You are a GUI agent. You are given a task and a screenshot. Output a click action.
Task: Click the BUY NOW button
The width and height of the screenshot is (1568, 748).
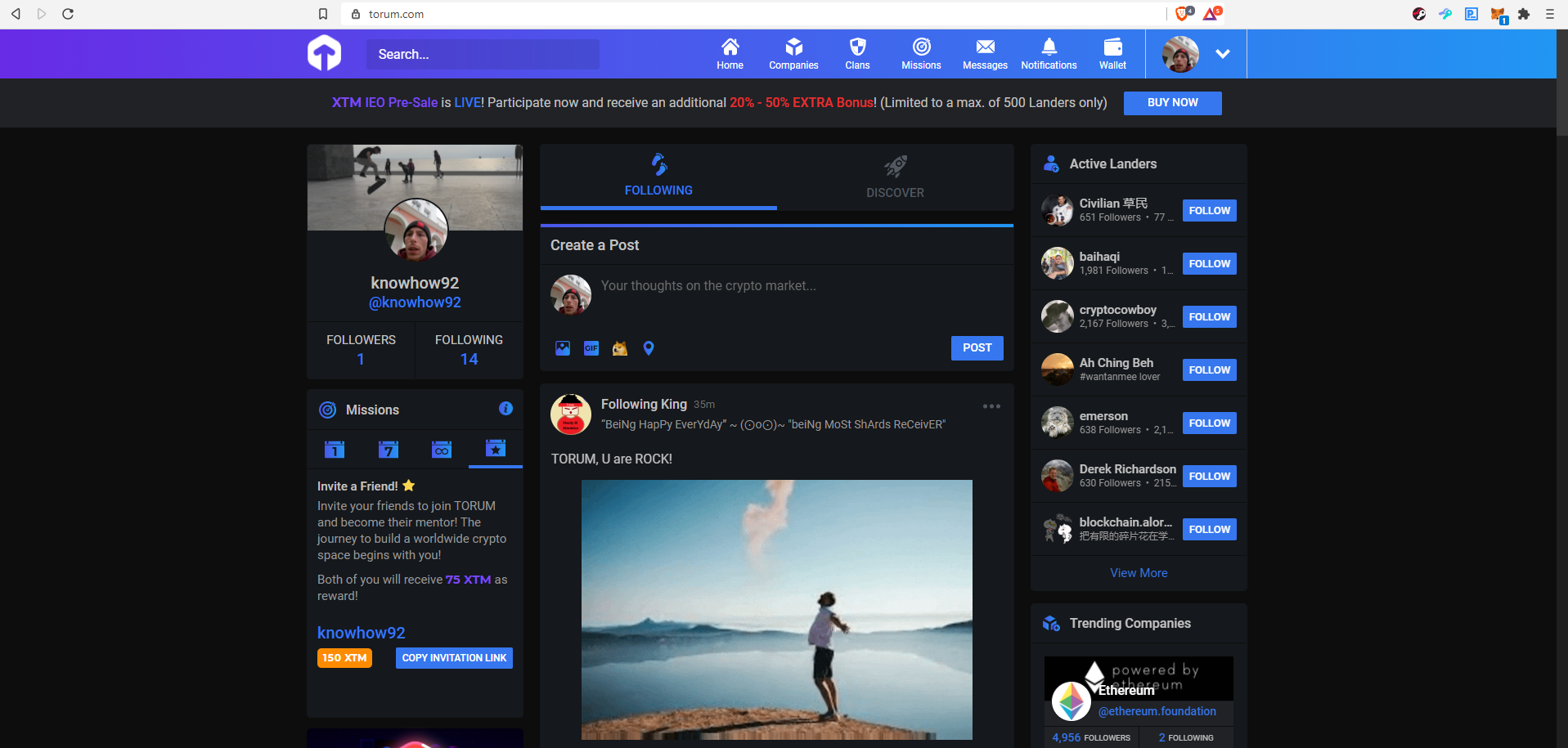1172,103
